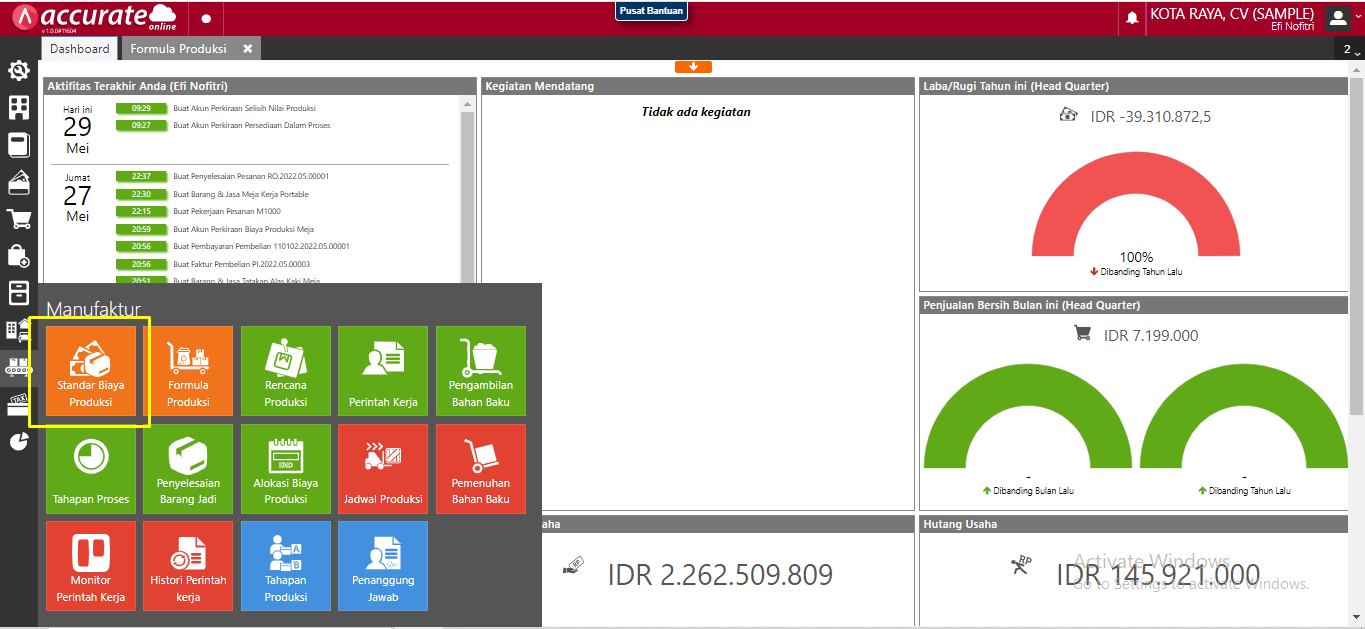1365x629 pixels.
Task: Open the Penanggung Jawab tile
Action: click(x=383, y=566)
